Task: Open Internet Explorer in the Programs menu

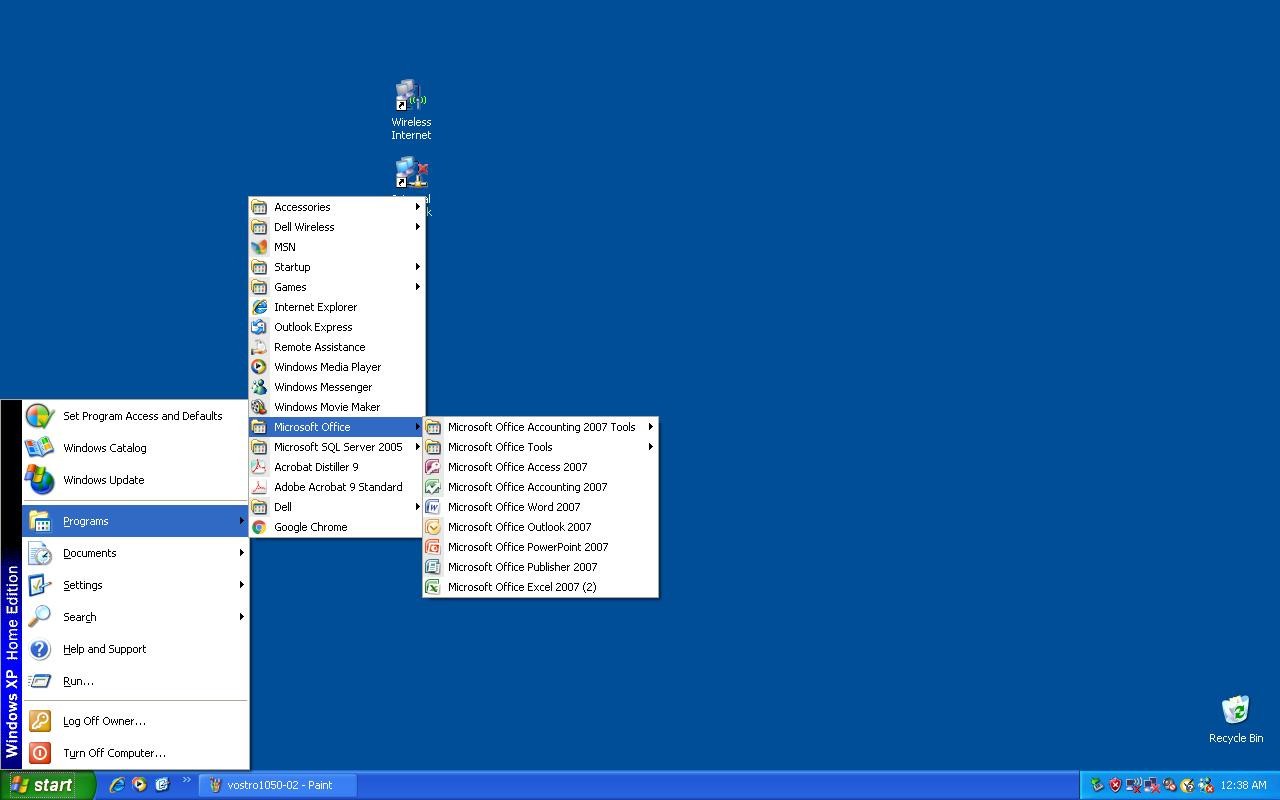Action: (x=337, y=307)
